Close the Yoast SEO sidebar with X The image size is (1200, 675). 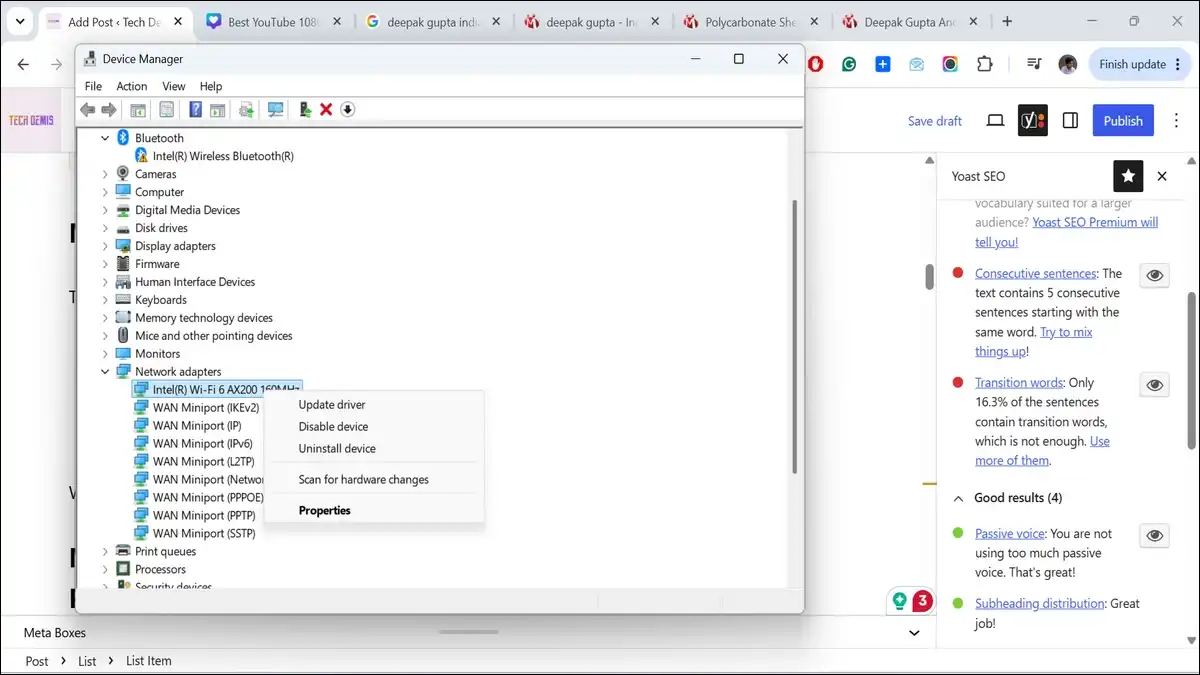tap(1162, 176)
